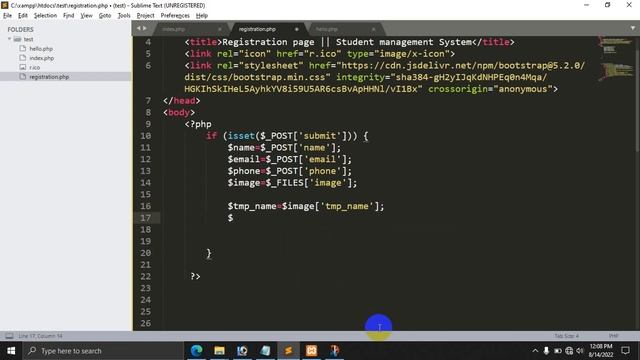Click Sublime Text taskbar icon
Screen dimensions: 640x360
(x=288, y=351)
